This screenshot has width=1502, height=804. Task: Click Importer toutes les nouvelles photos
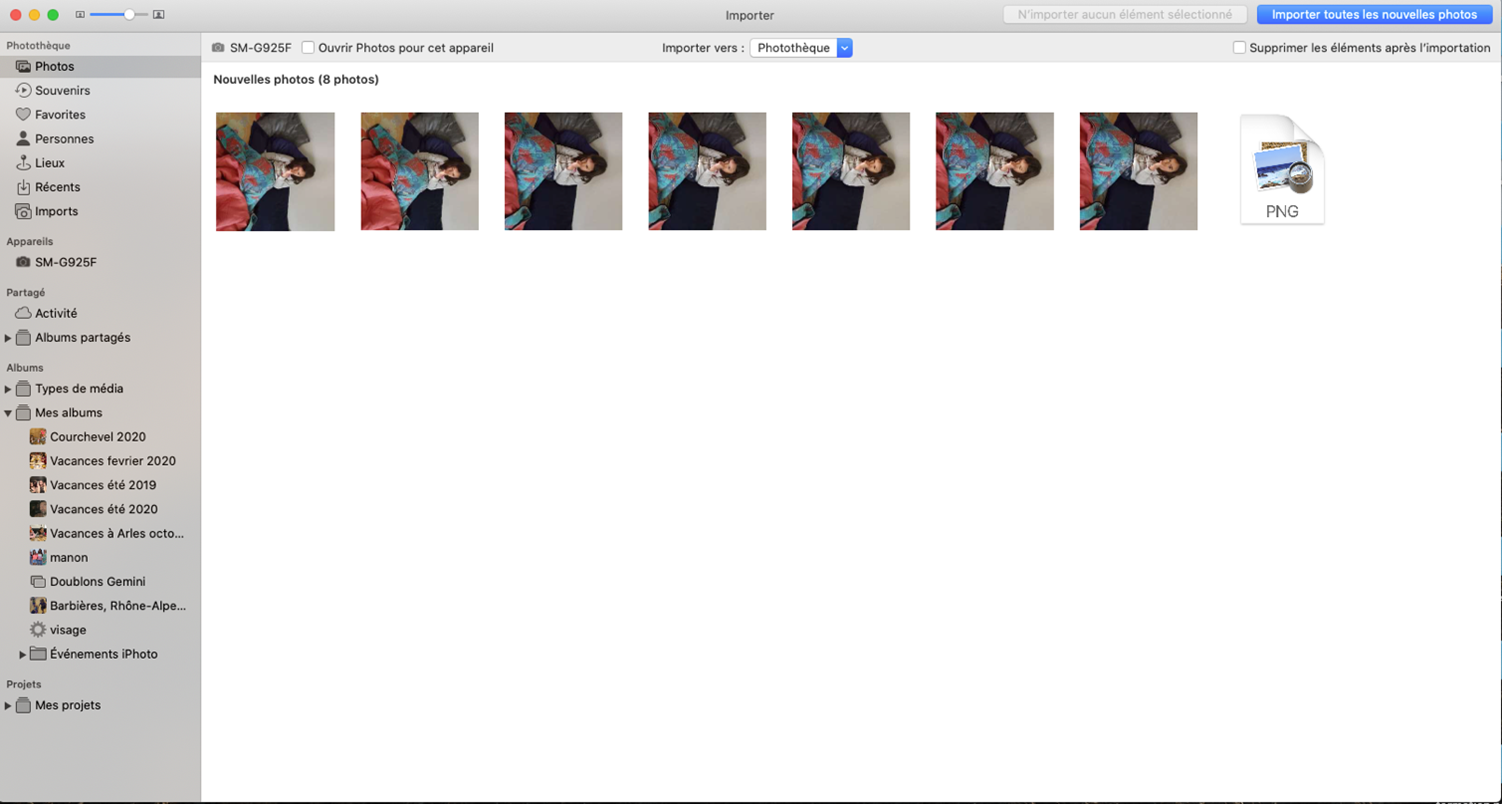point(1374,15)
